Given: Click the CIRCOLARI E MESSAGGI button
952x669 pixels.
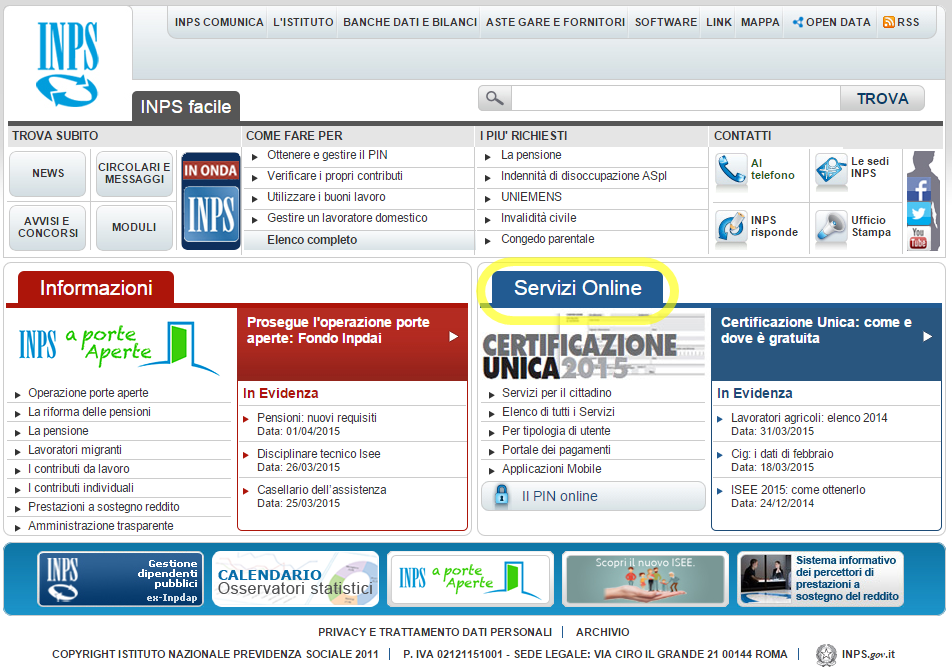Looking at the screenshot, I should [x=134, y=174].
